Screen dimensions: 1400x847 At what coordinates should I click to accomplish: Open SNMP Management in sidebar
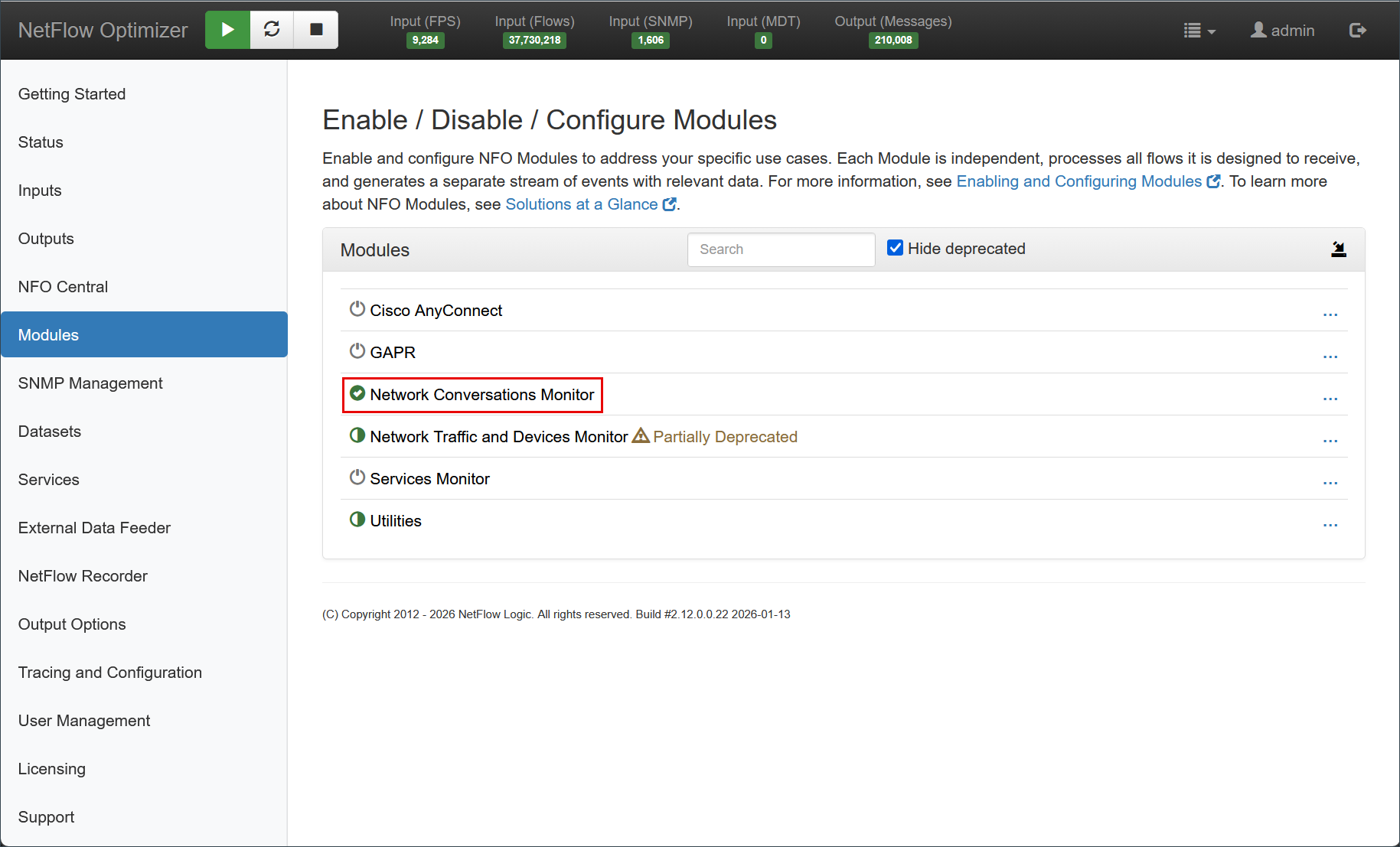pyautogui.click(x=90, y=383)
